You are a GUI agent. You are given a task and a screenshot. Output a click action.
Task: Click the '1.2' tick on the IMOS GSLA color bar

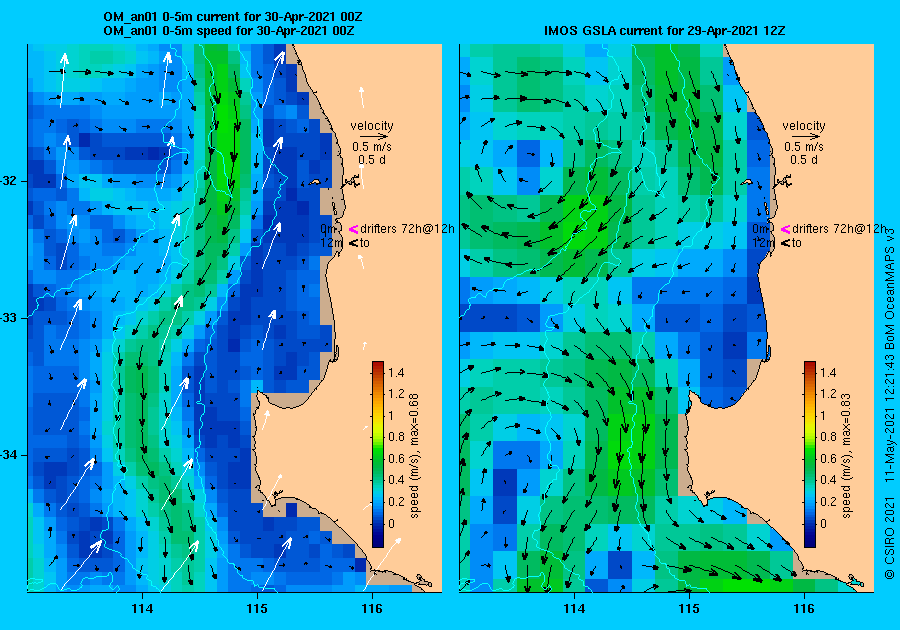(x=828, y=394)
